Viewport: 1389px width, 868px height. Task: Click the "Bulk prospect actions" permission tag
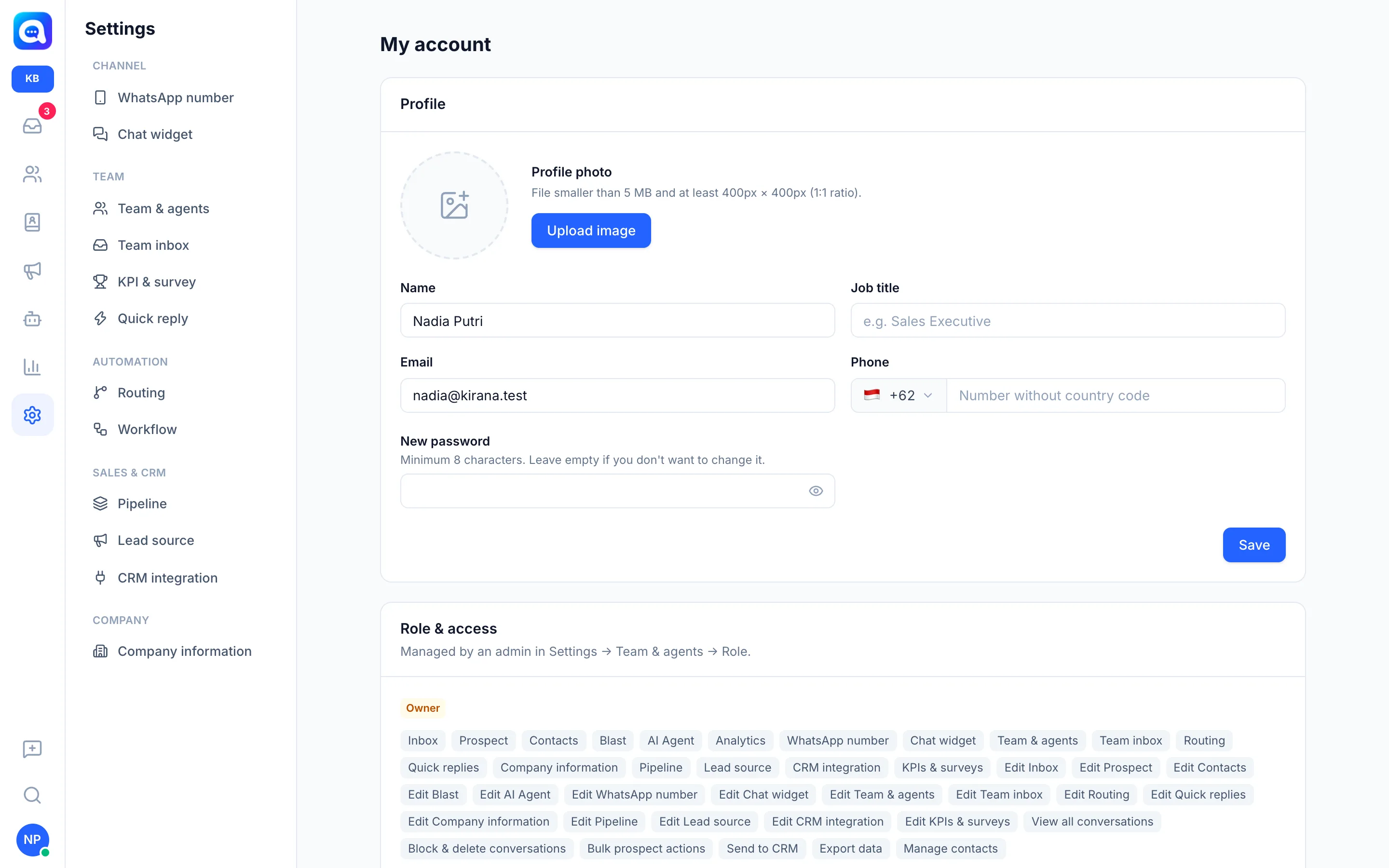[646, 849]
